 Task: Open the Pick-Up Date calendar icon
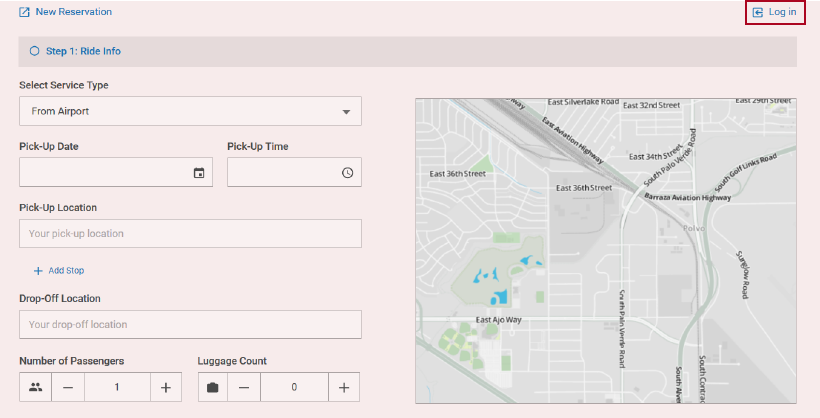pyautogui.click(x=199, y=173)
